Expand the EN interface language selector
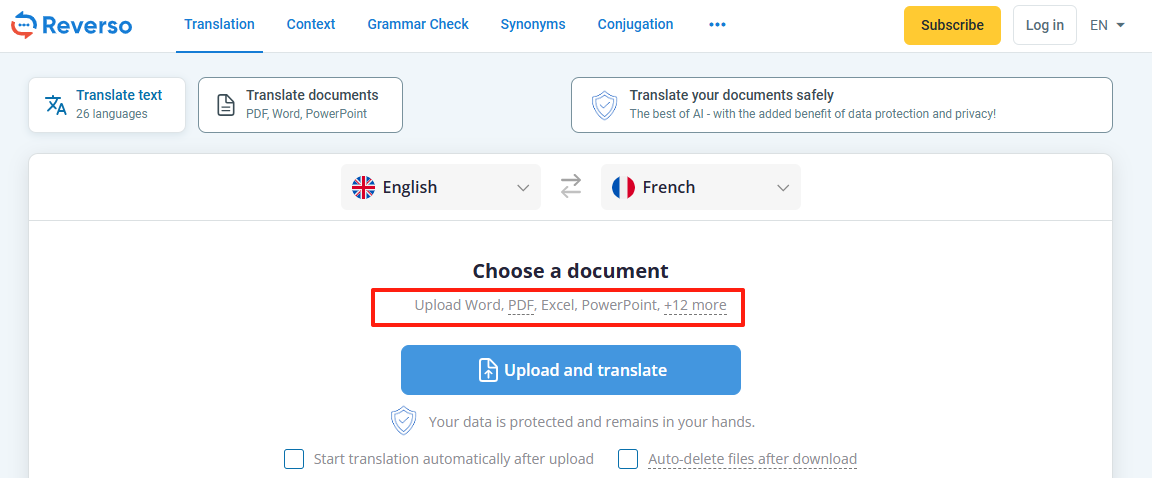 (x=1107, y=25)
